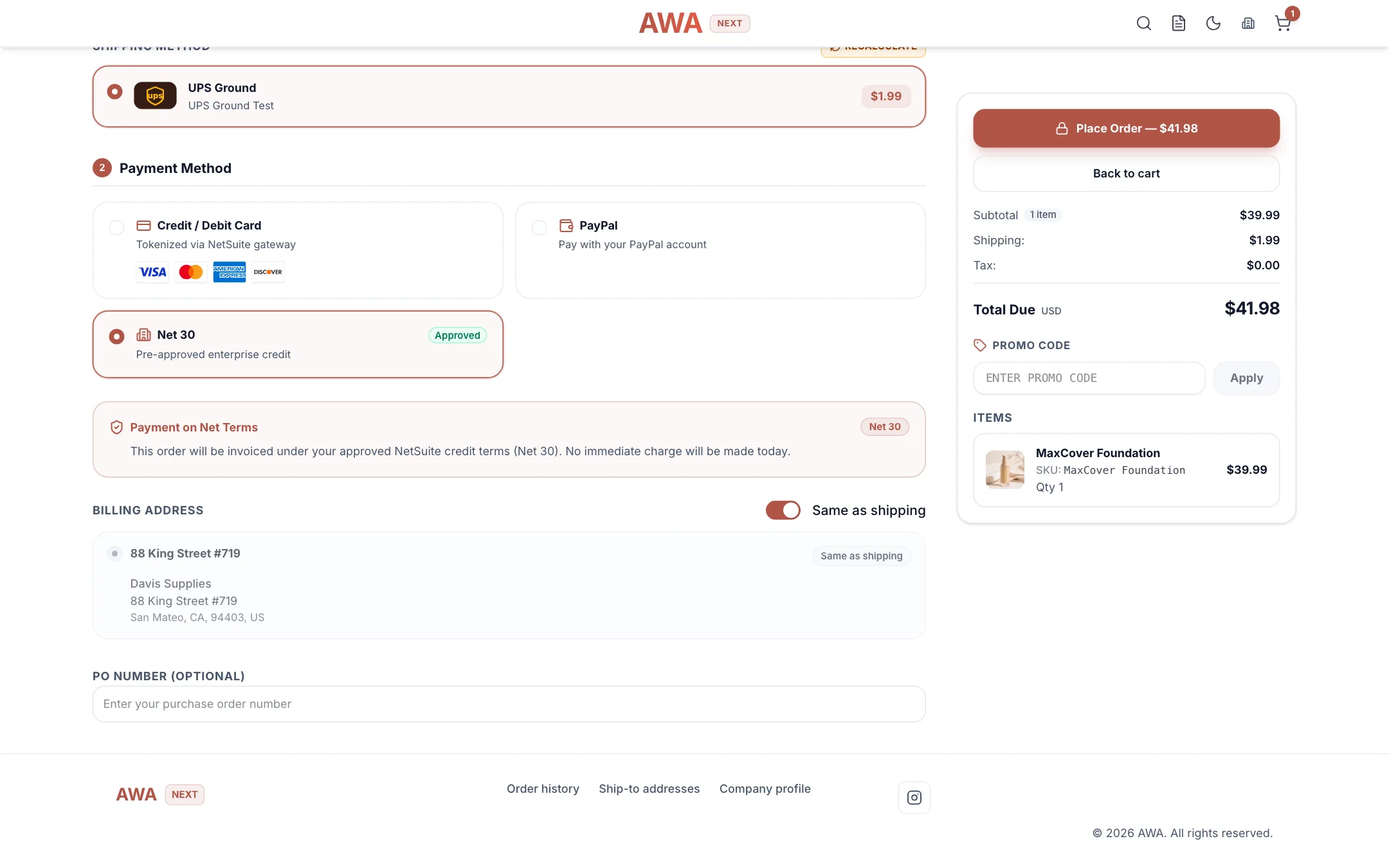Click the promo code tag icon

(x=979, y=345)
